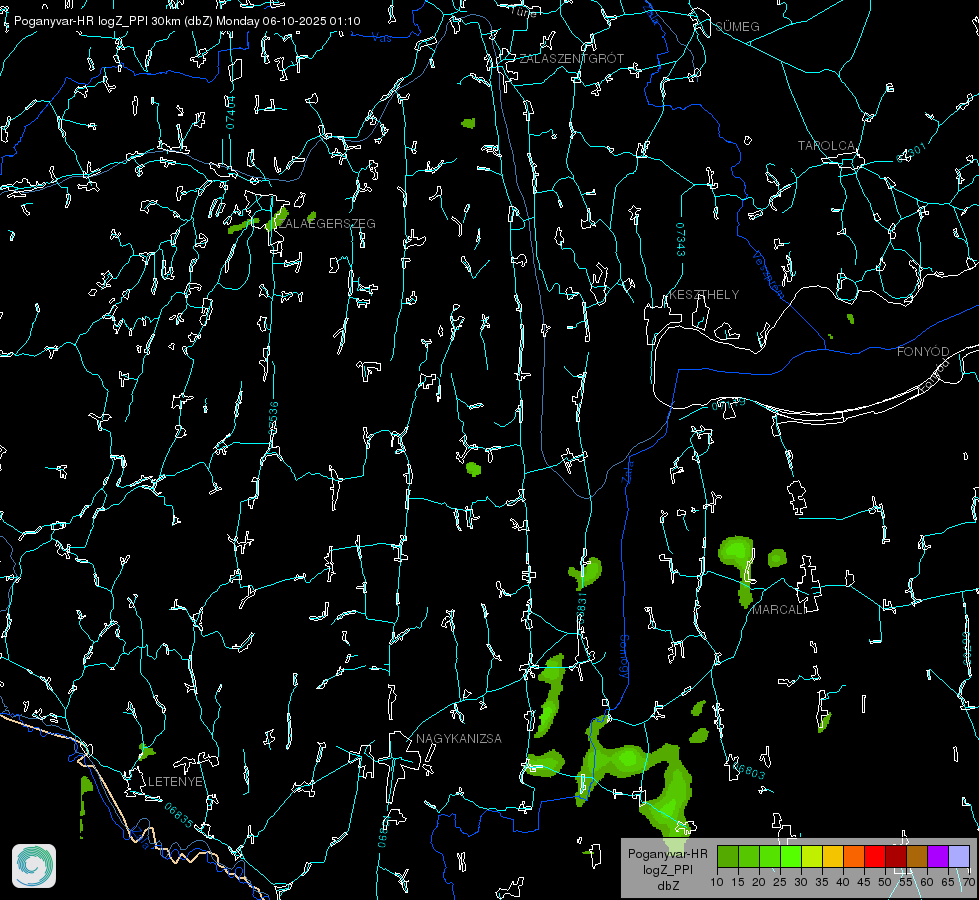Click the NAGYKANIZSA city label
Screen dimensions: 979x900
pos(459,739)
